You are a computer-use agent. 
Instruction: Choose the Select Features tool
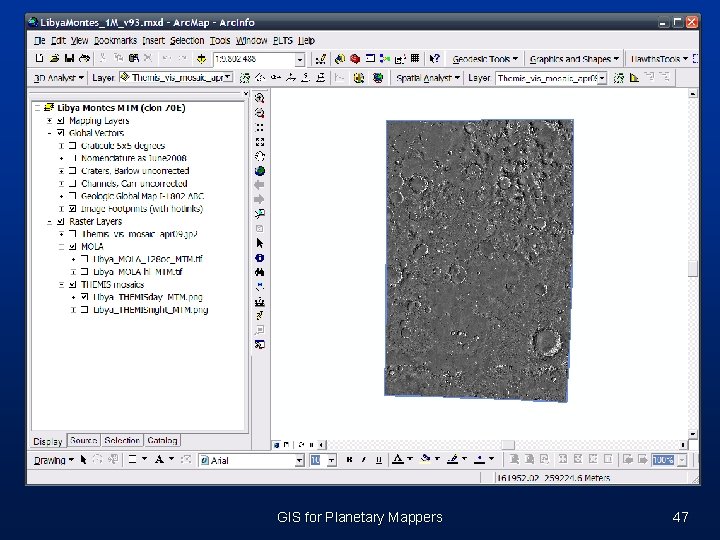259,214
